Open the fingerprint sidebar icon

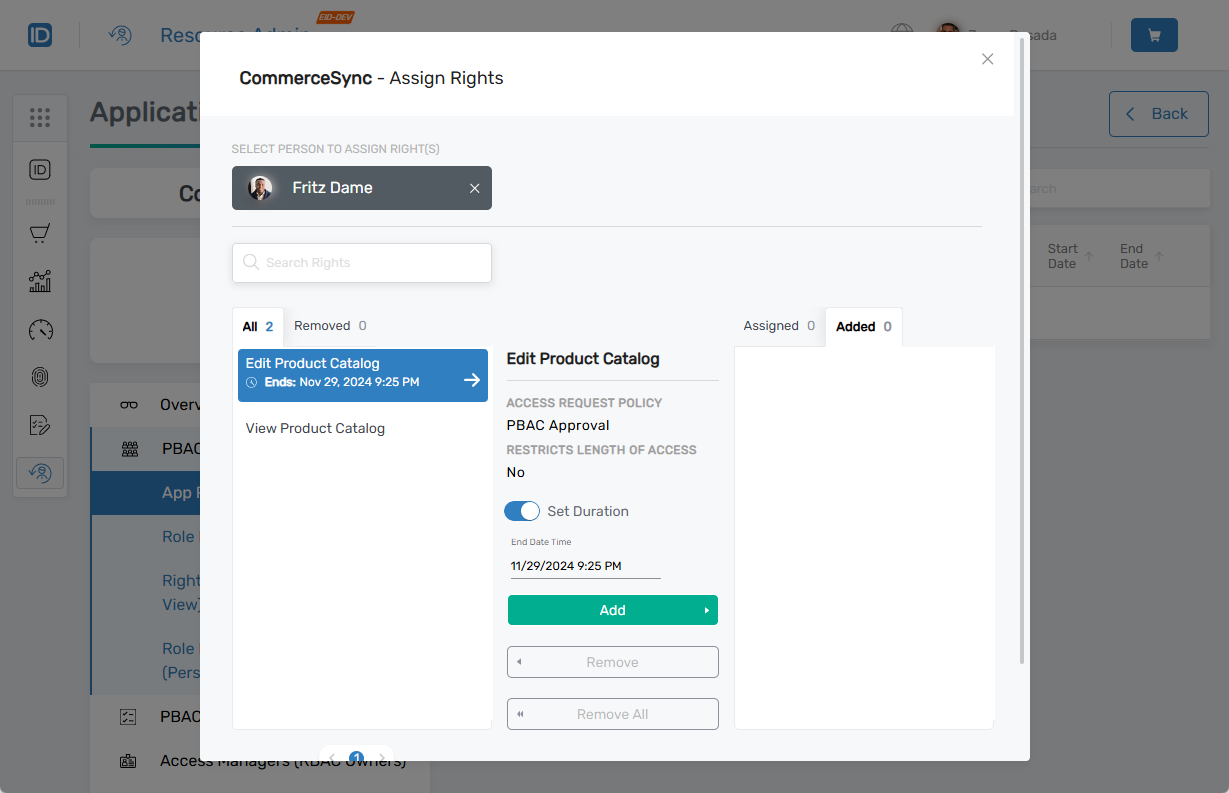(x=40, y=377)
